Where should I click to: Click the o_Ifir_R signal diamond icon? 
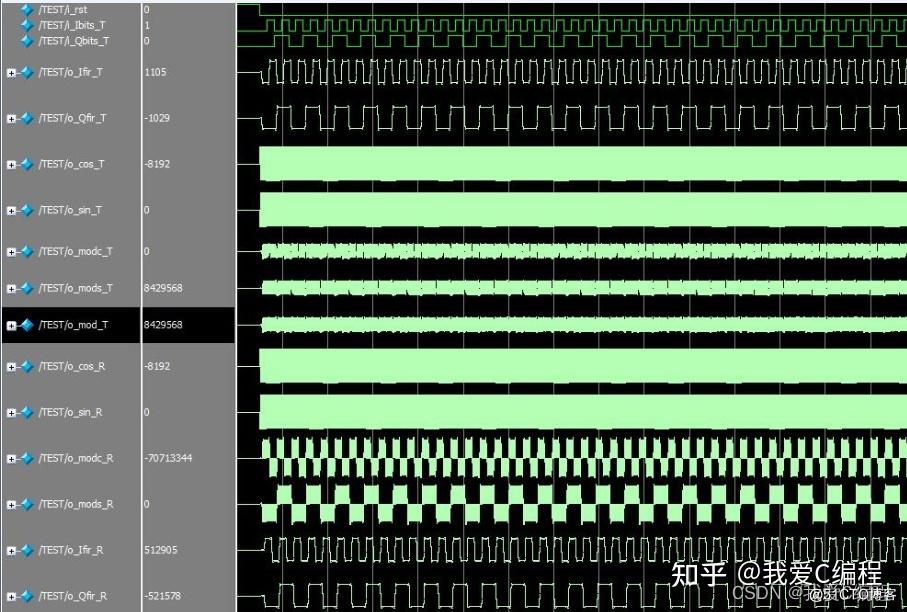(27, 550)
